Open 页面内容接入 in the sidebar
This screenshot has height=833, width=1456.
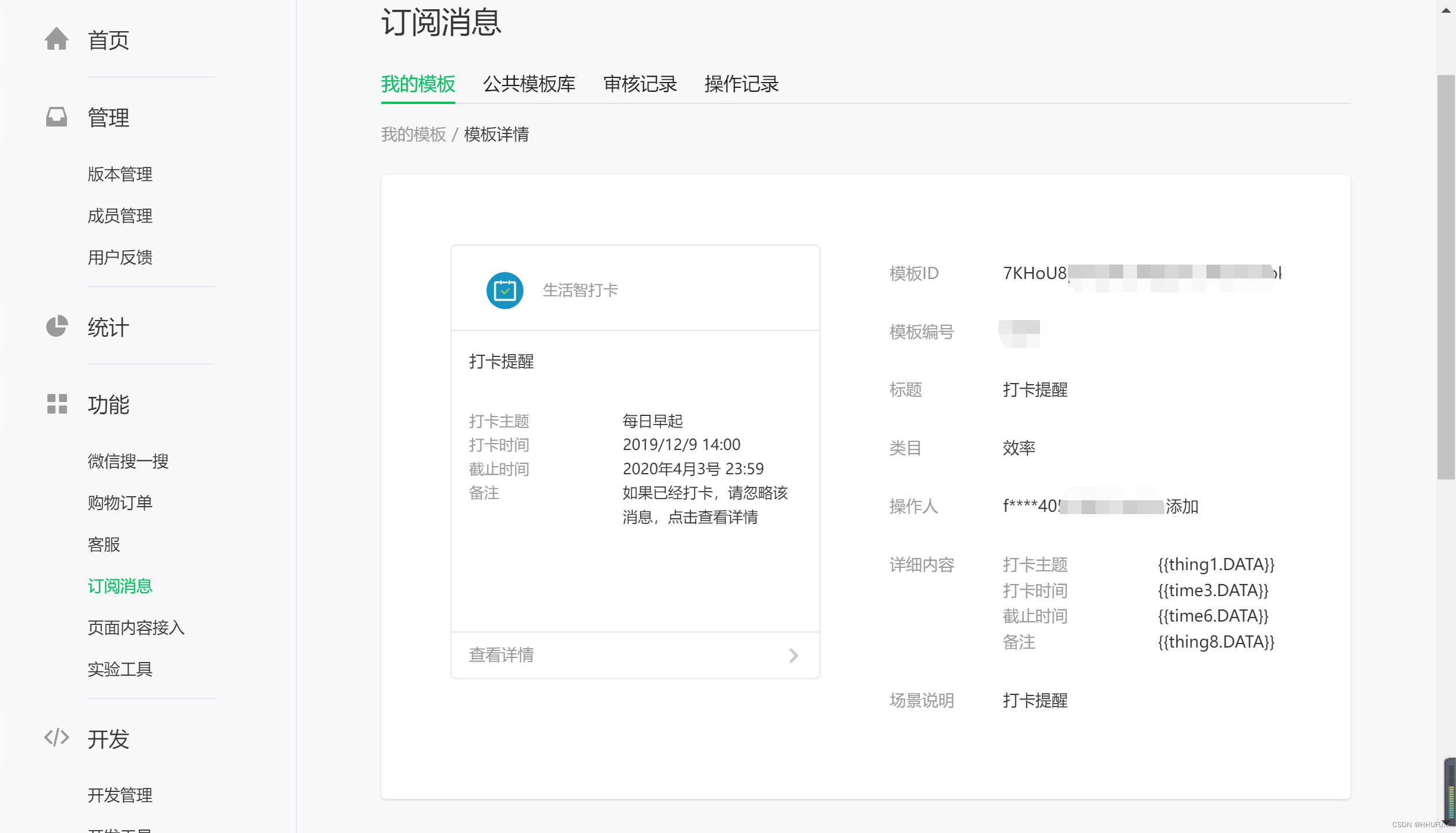[x=136, y=627]
